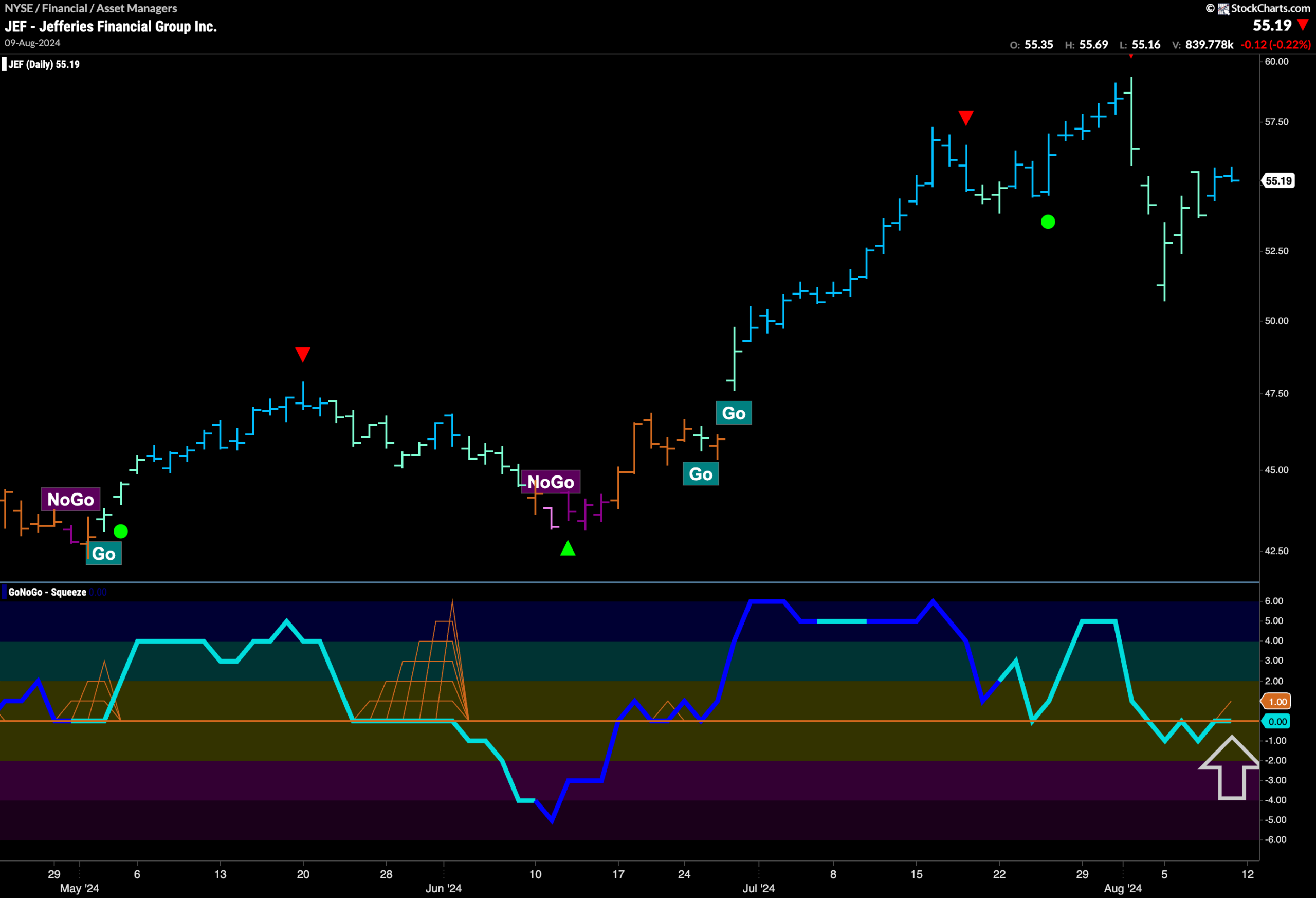Click the NYSE / Financial / Asset Managers breadcrumb
The height and width of the screenshot is (898, 1316).
tap(90, 8)
